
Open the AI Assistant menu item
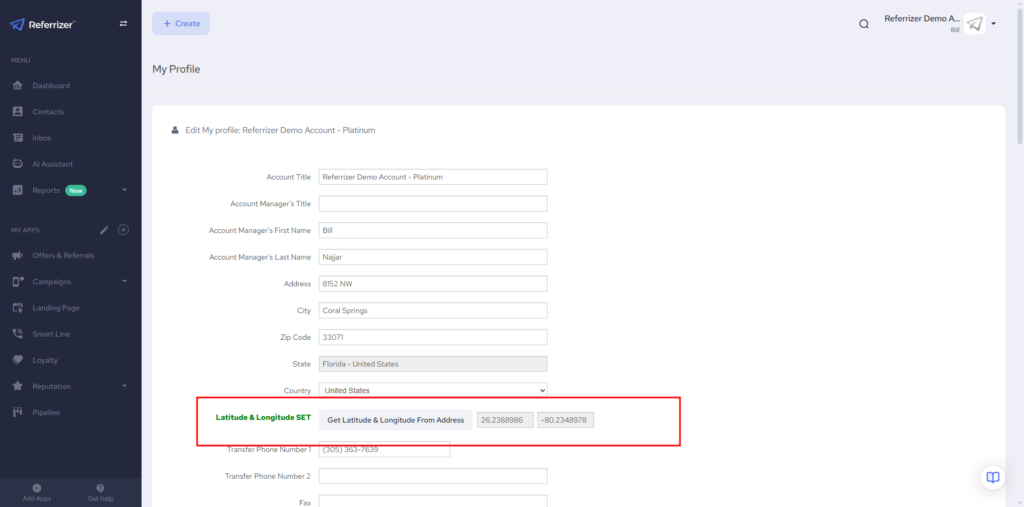[x=52, y=164]
